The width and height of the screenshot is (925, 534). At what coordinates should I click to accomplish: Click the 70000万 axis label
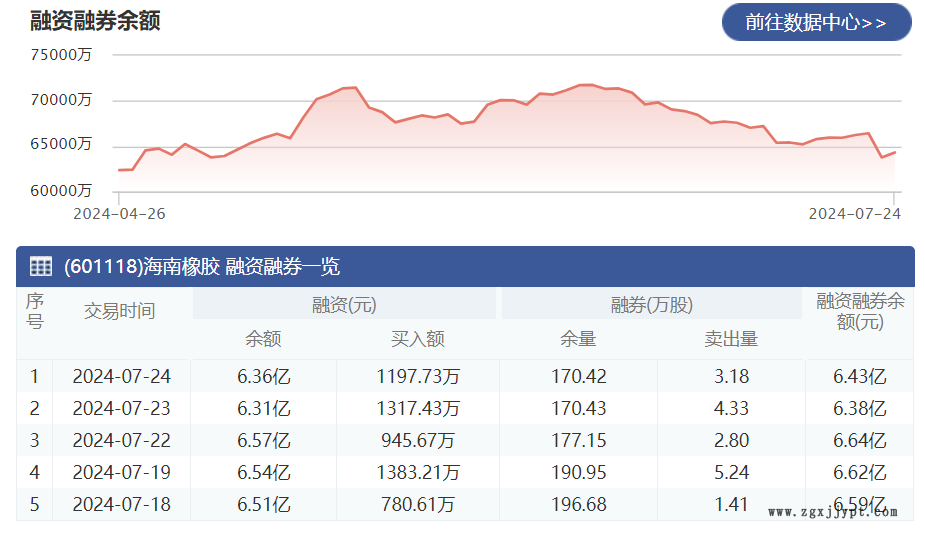tap(61, 100)
